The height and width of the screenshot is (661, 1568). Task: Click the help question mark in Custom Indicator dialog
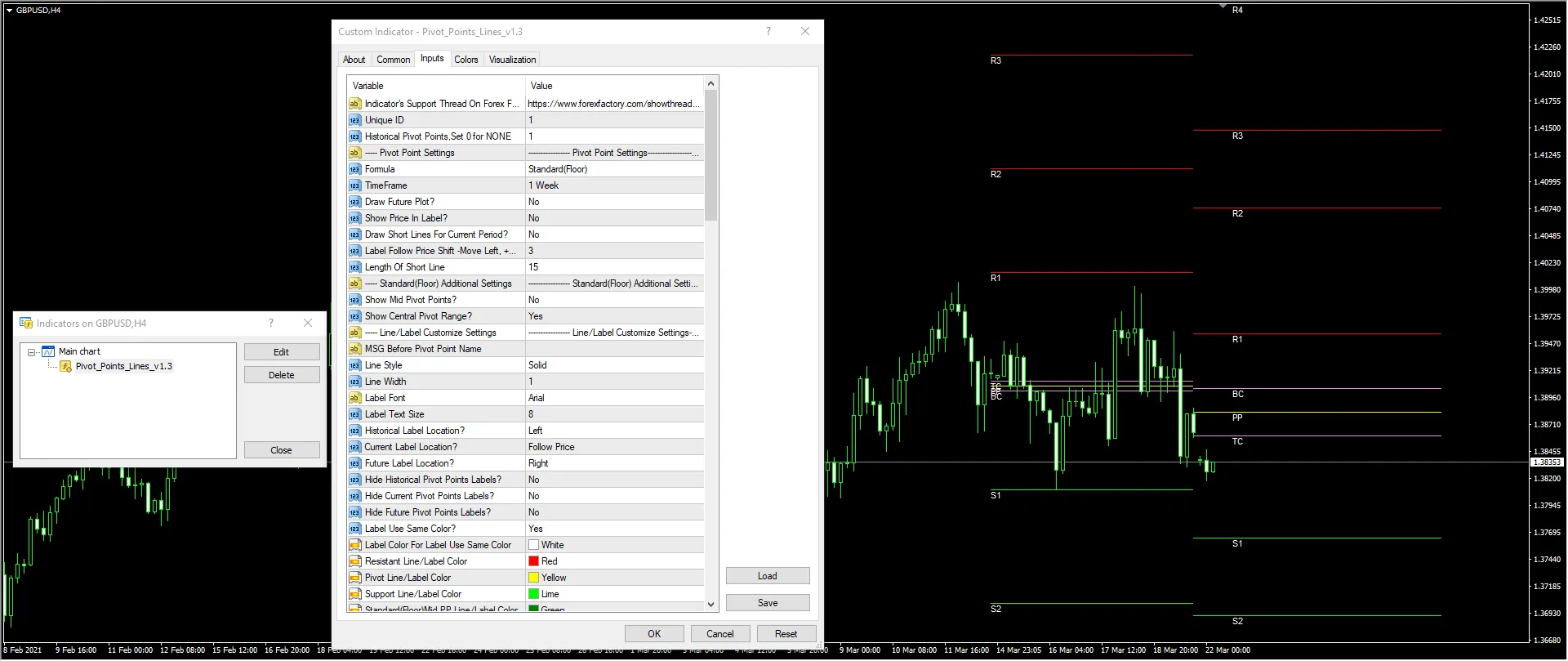pos(768,31)
